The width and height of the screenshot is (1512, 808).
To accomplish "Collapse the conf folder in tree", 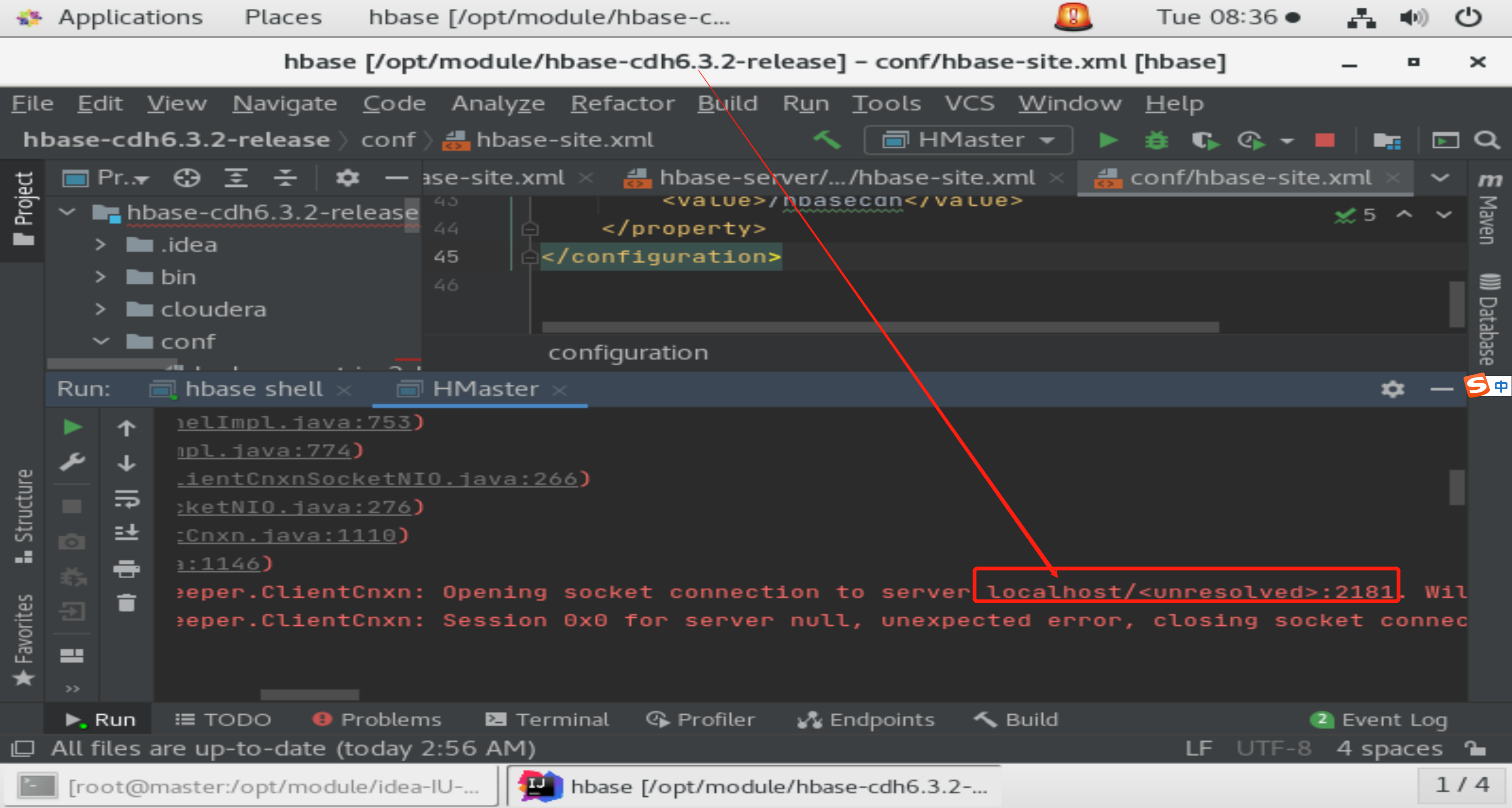I will (x=101, y=341).
